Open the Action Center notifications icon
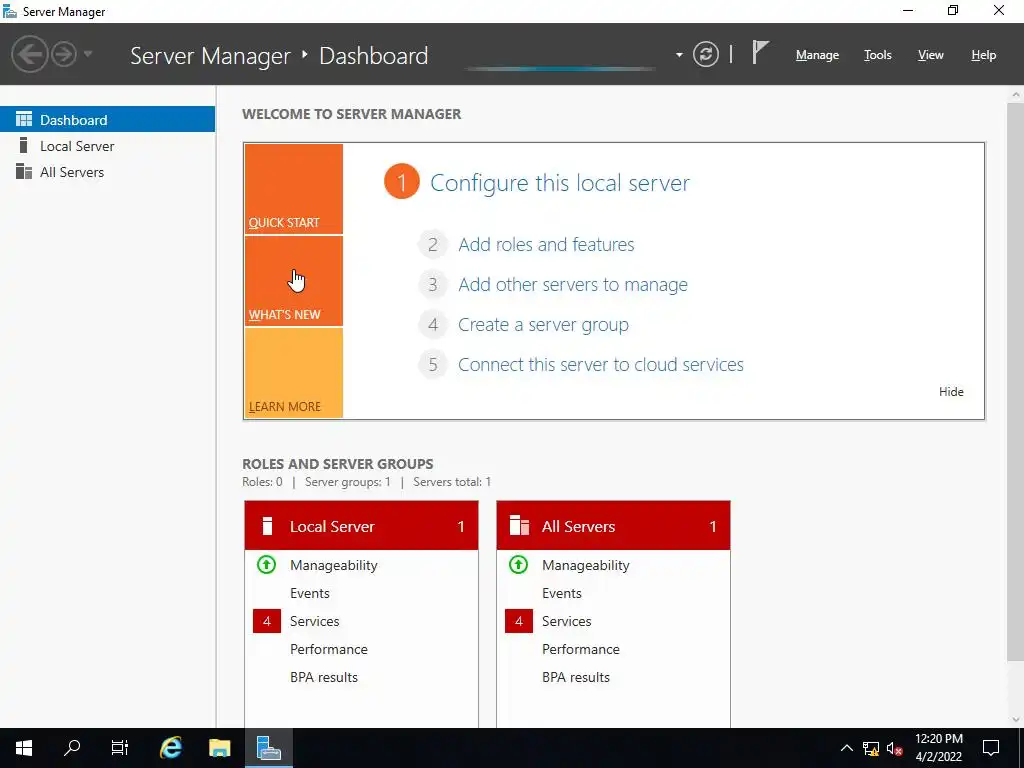Image resolution: width=1024 pixels, height=768 pixels. coord(991,748)
